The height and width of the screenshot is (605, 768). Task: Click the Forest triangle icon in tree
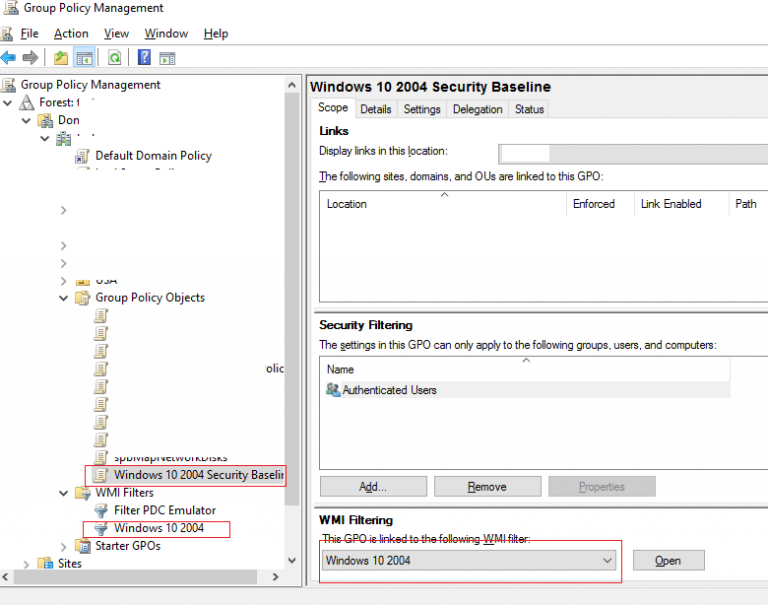(26, 102)
